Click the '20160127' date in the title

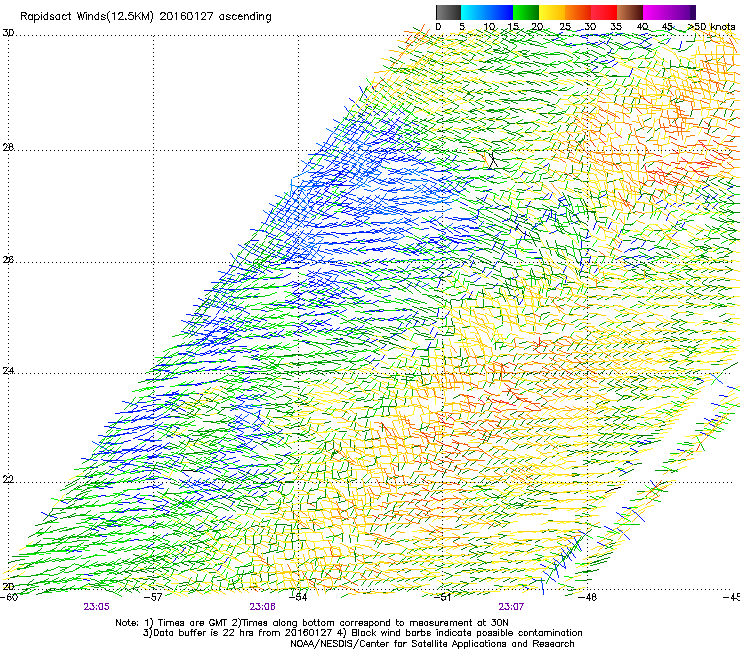pos(186,16)
